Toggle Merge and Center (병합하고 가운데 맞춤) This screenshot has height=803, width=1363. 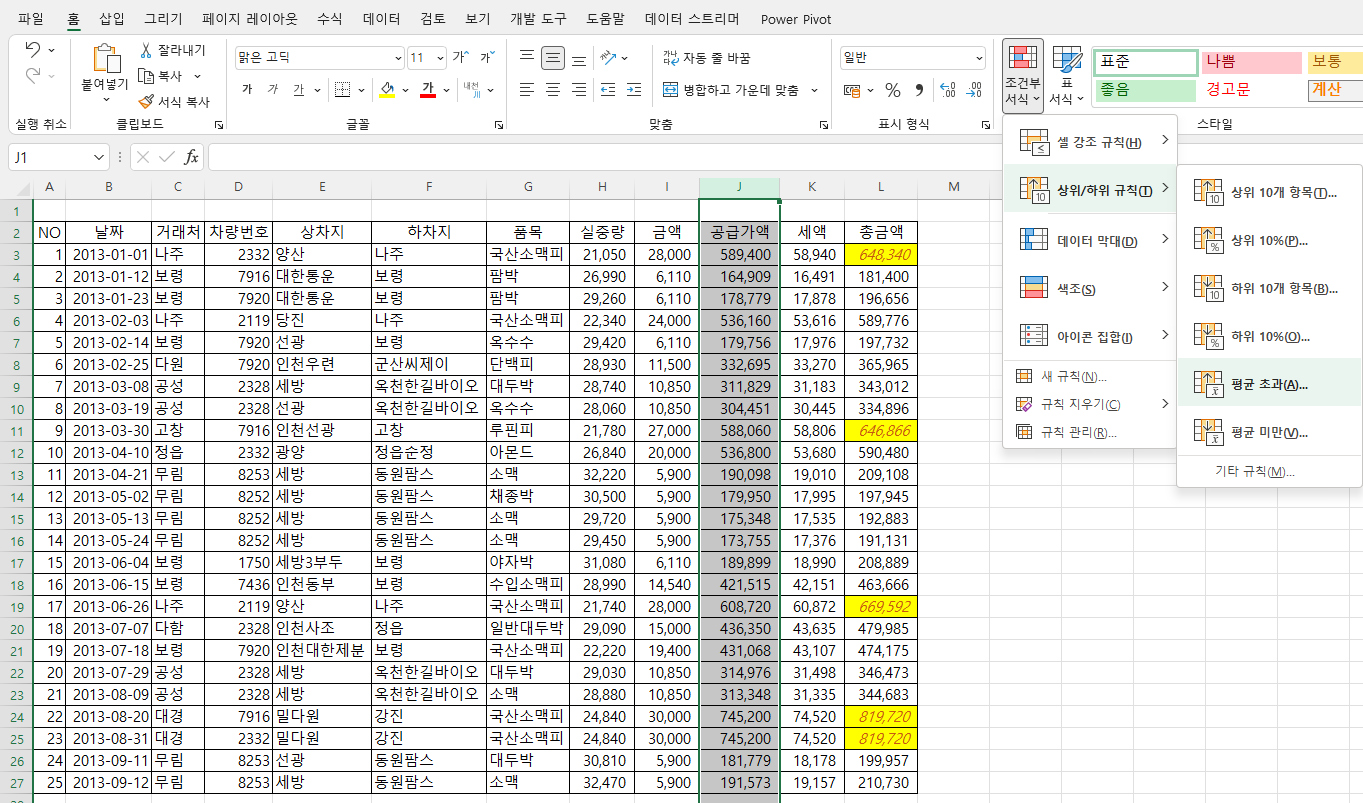(x=731, y=90)
